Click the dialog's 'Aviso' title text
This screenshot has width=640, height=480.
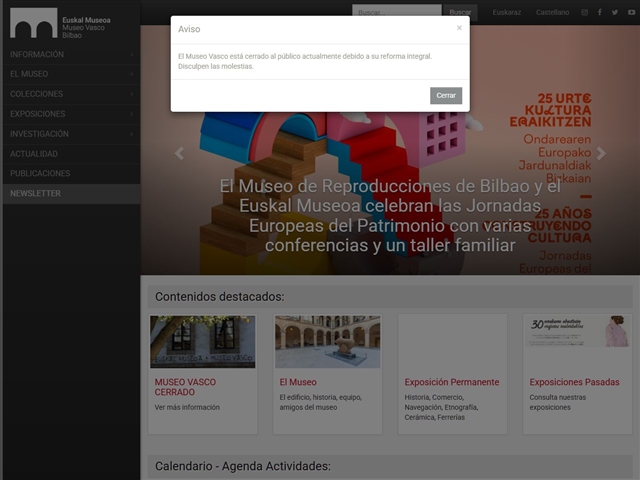189,29
